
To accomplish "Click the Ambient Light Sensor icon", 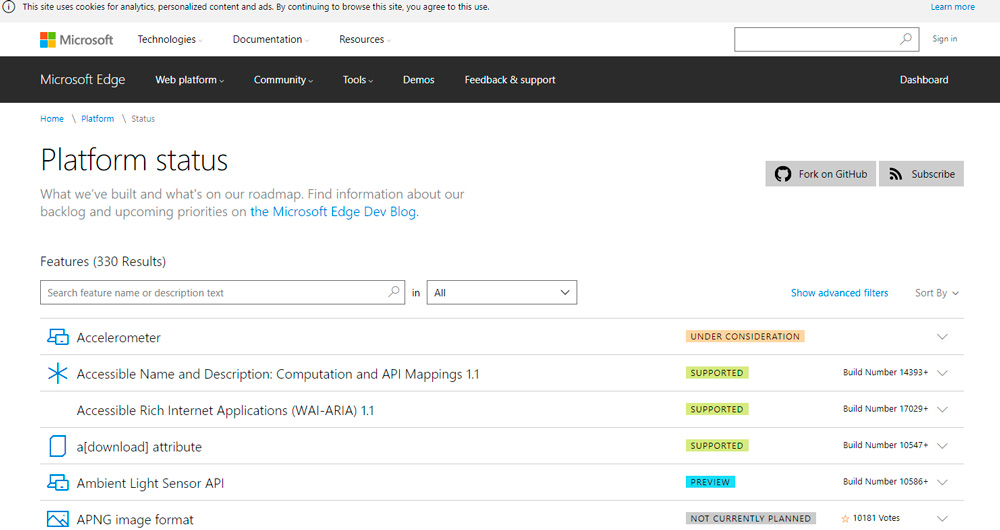I will coord(58,483).
